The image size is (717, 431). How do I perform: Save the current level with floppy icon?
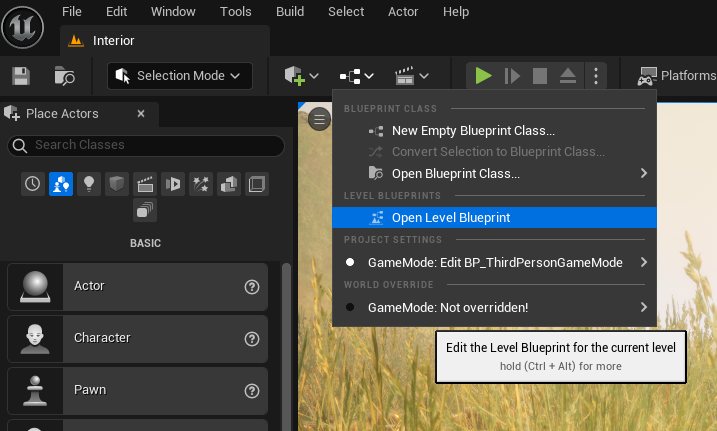[21, 76]
